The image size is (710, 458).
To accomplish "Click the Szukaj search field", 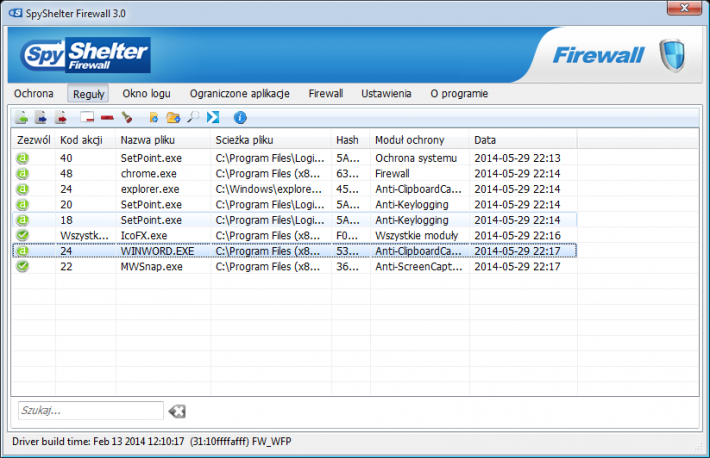I will click(91, 410).
